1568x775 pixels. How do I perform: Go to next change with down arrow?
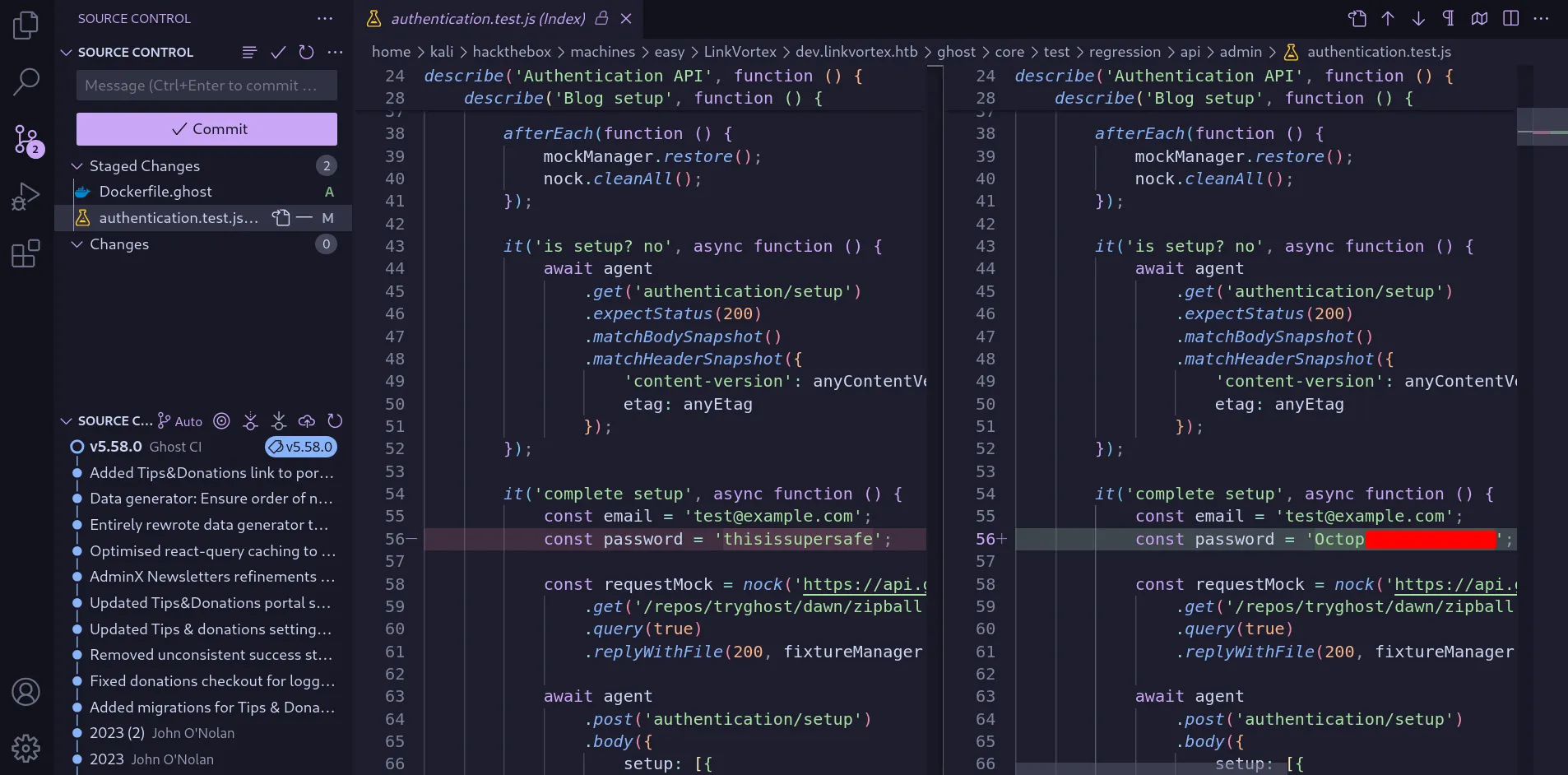click(1418, 18)
